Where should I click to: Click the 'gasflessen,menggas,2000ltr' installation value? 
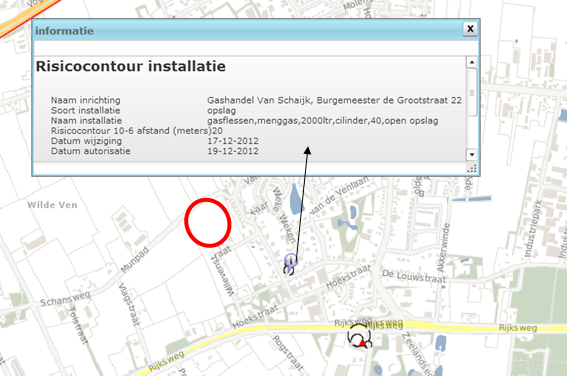click(x=323, y=121)
